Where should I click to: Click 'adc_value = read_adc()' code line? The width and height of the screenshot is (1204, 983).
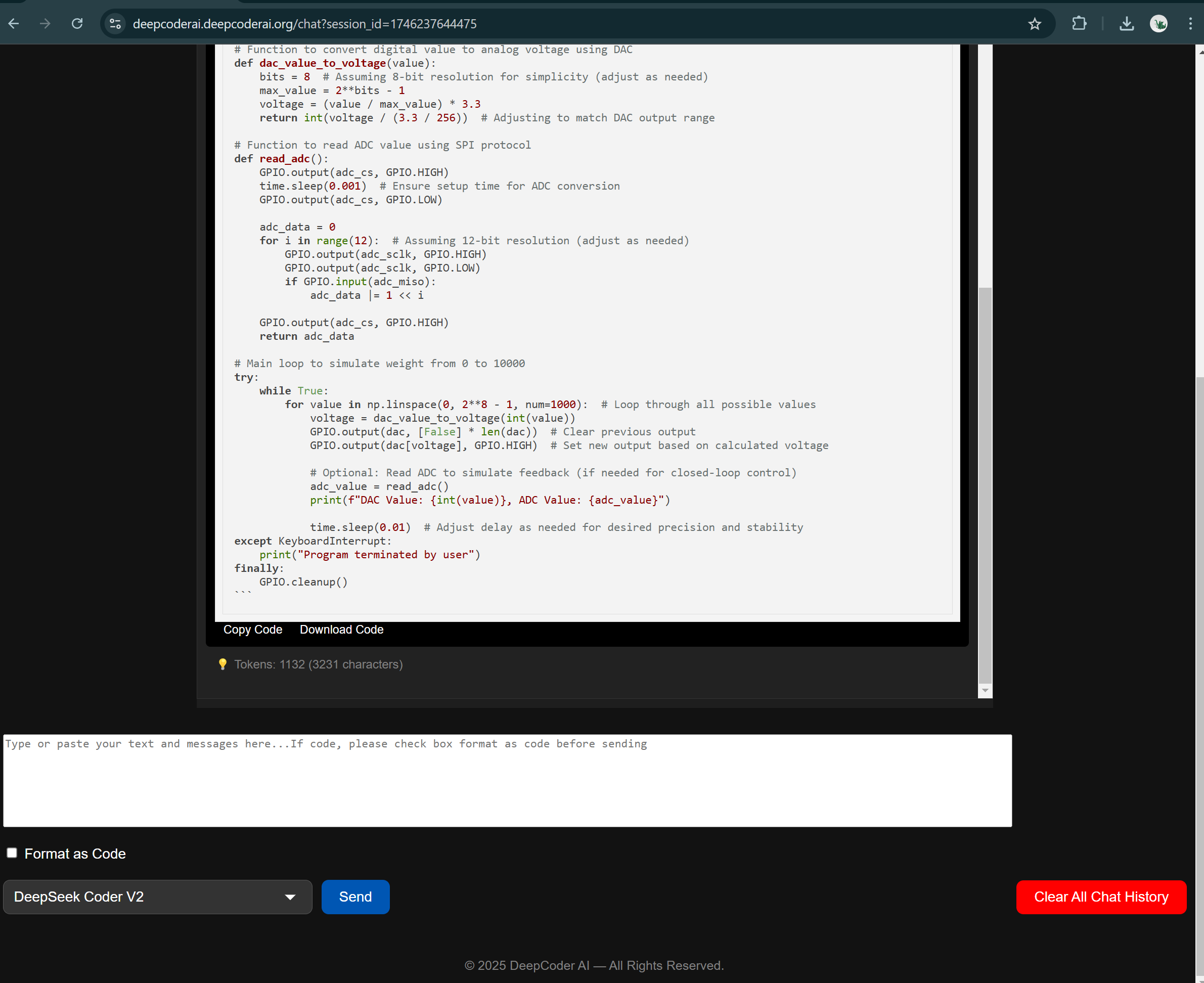coord(379,486)
